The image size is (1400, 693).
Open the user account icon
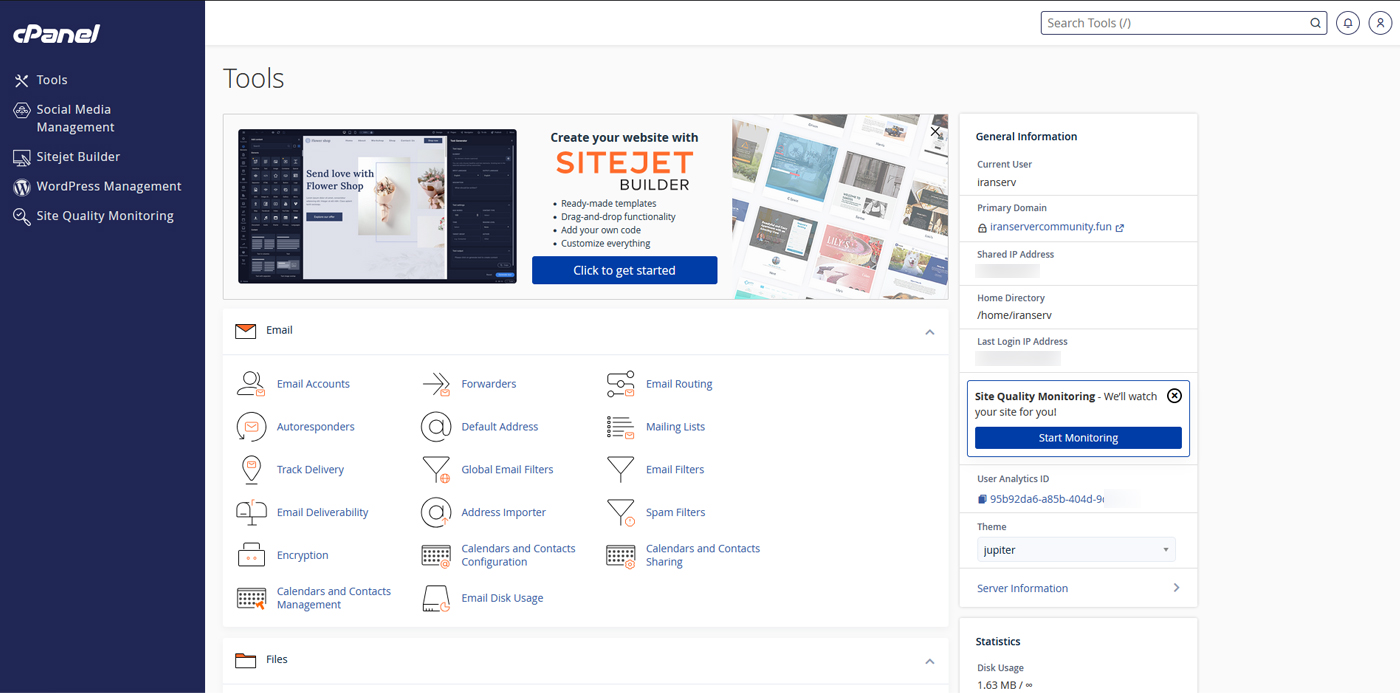tap(1380, 23)
